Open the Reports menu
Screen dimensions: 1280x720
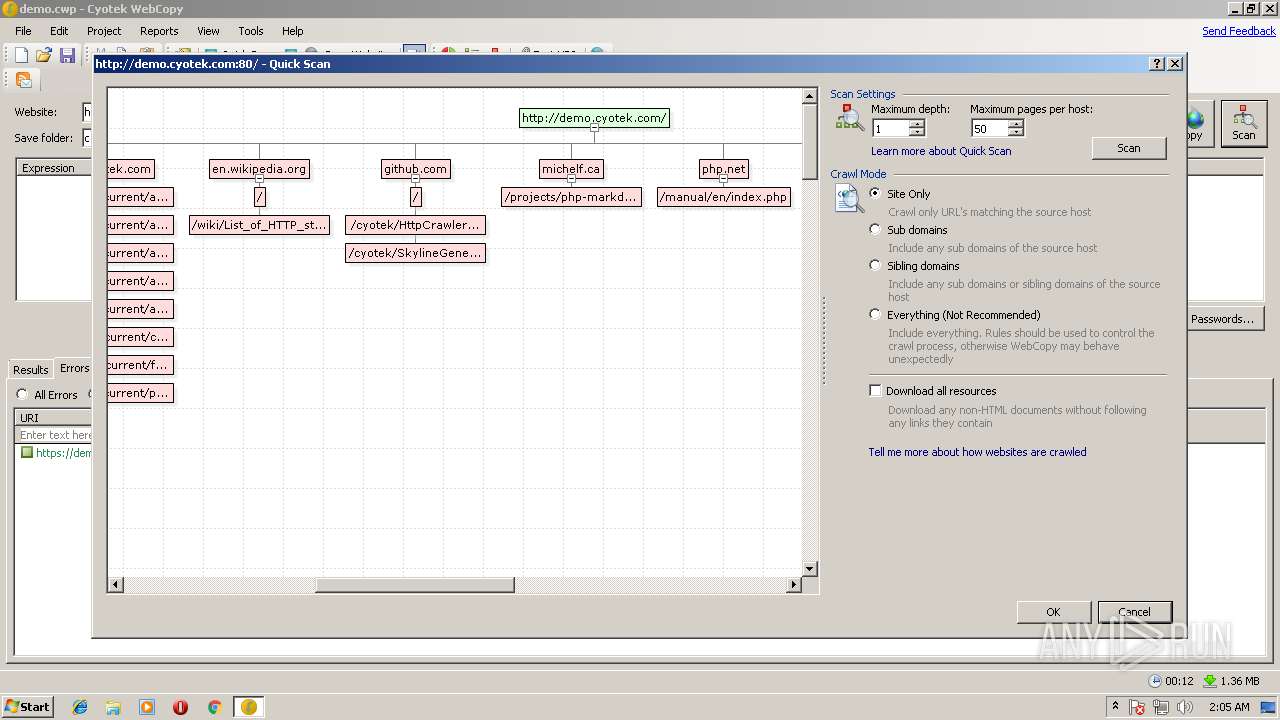pos(159,31)
